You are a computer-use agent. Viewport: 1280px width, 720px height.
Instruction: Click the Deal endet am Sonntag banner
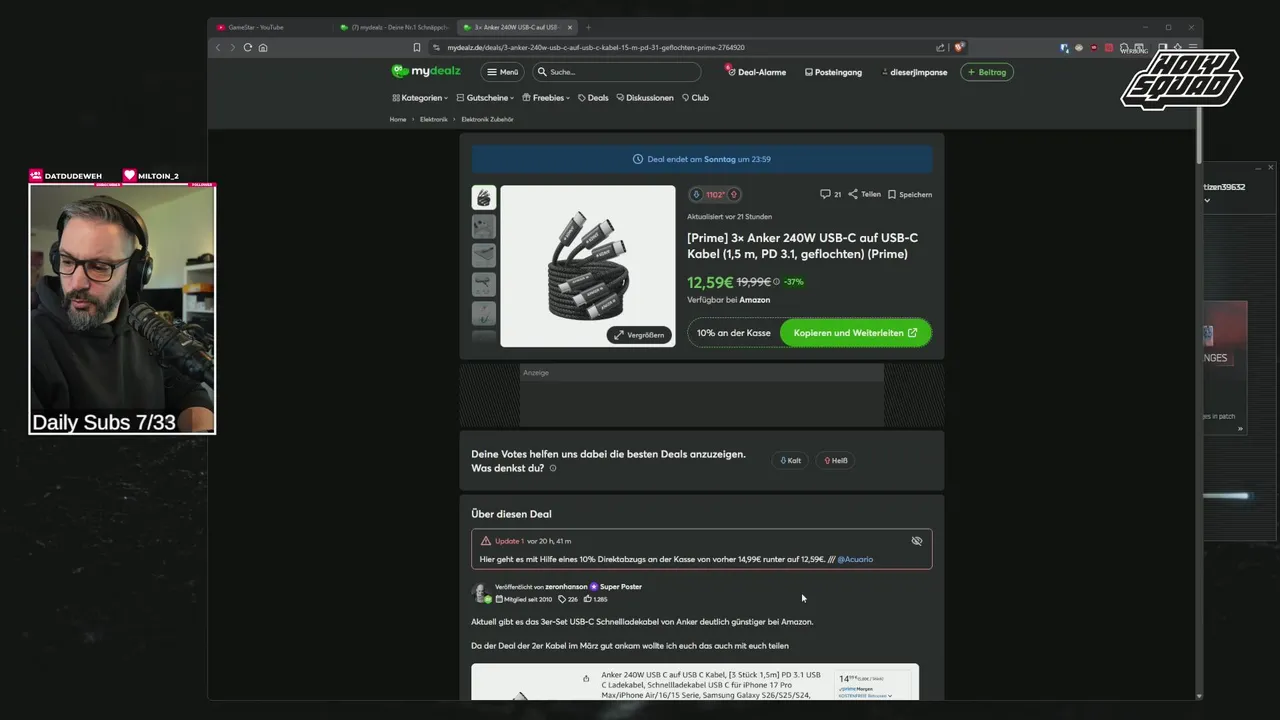click(x=702, y=159)
